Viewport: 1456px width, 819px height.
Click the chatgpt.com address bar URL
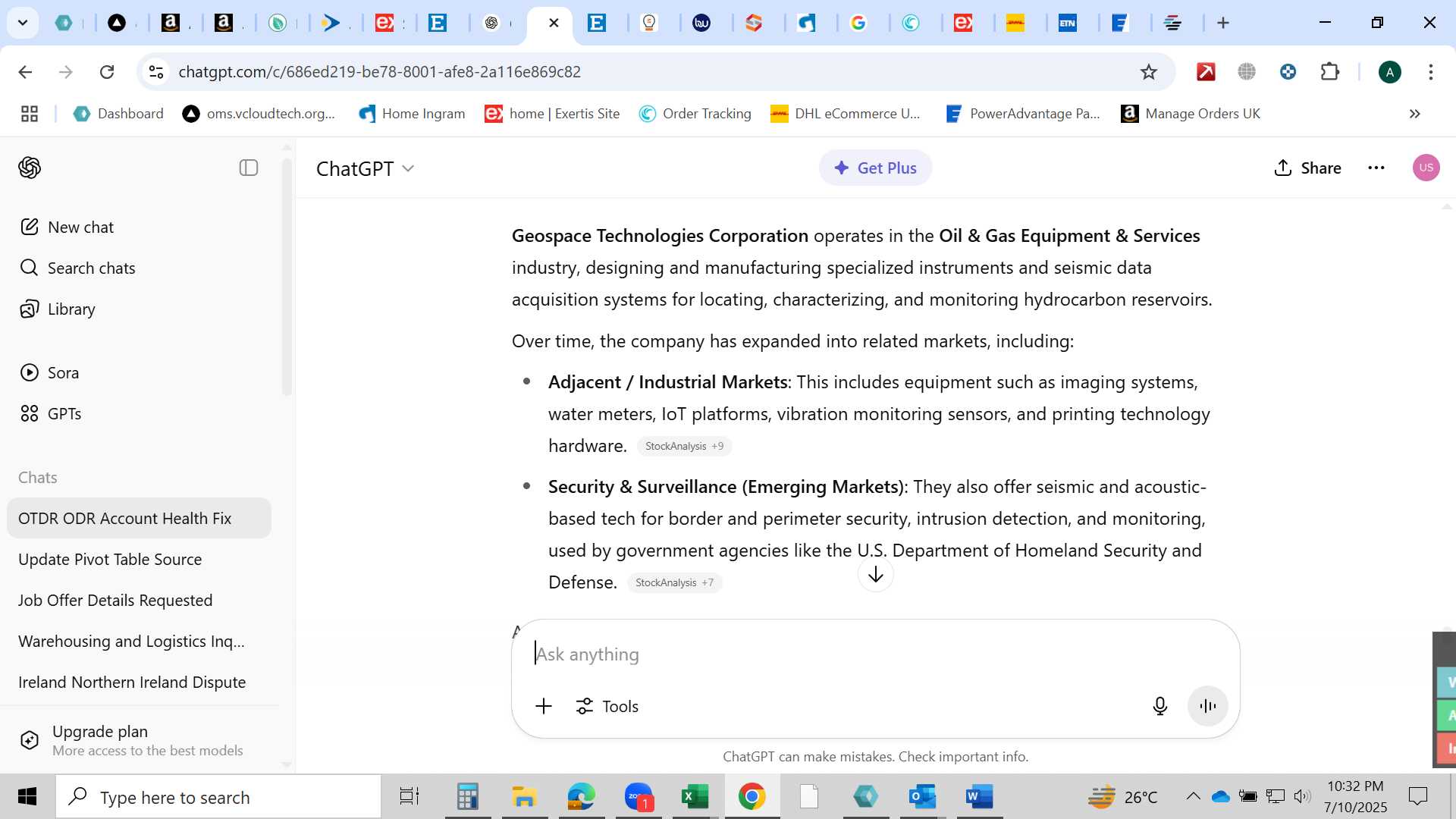pyautogui.click(x=379, y=71)
